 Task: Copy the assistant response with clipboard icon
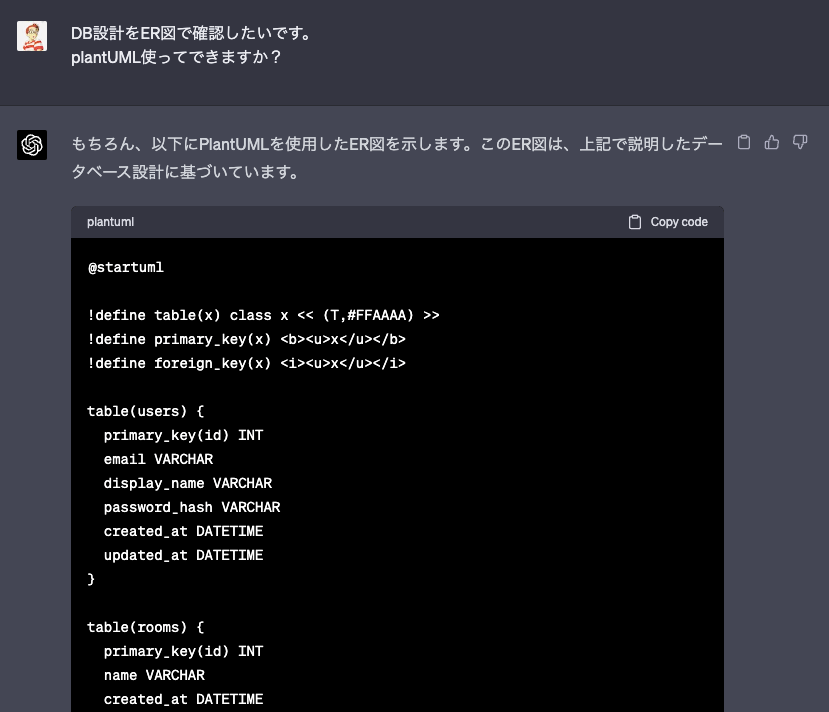[x=744, y=142]
